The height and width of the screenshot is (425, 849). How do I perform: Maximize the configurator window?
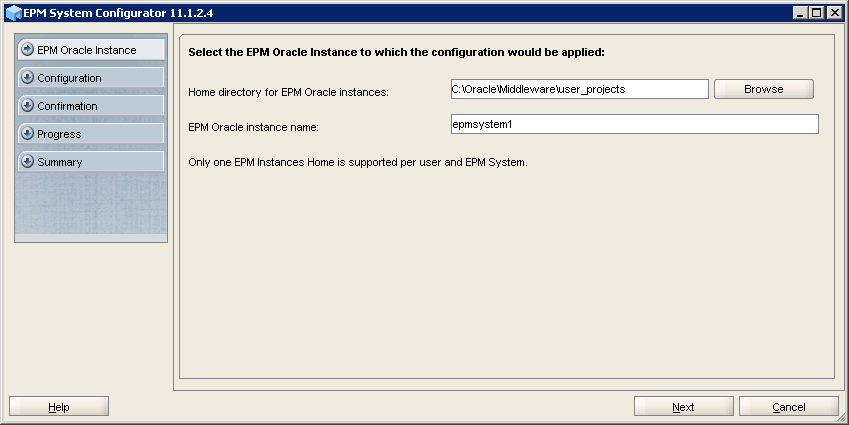pos(818,13)
